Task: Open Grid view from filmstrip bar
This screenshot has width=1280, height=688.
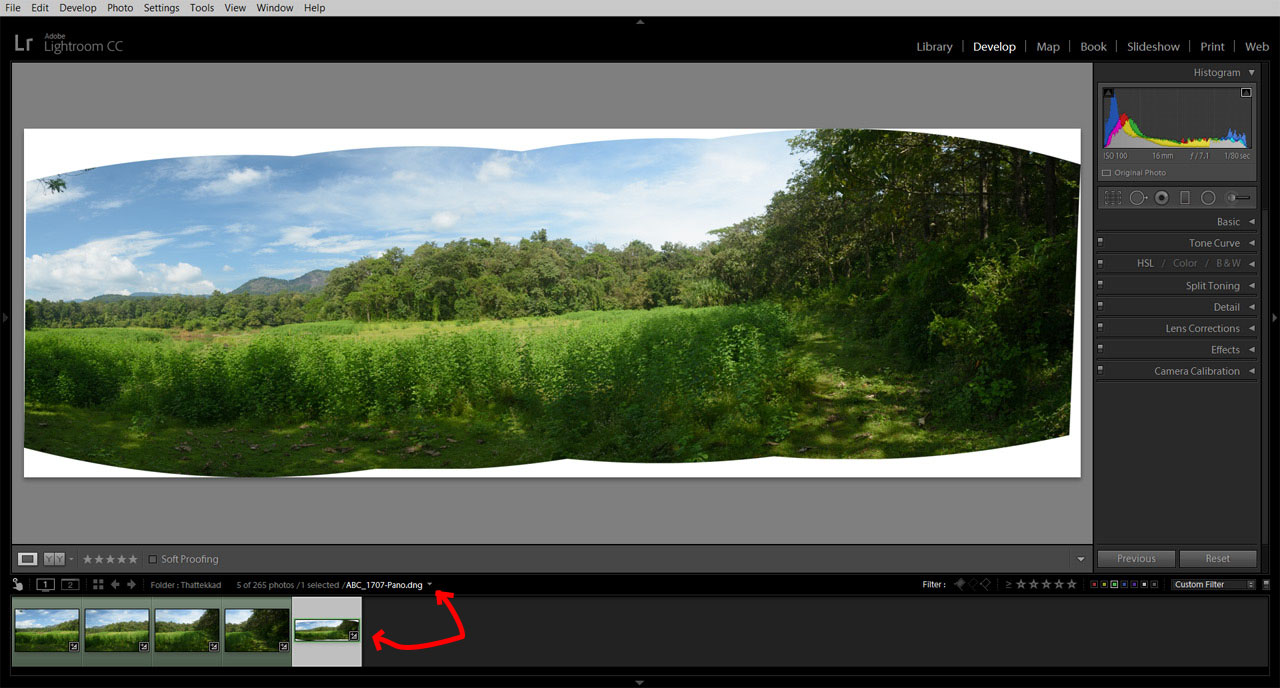Action: pos(98,584)
